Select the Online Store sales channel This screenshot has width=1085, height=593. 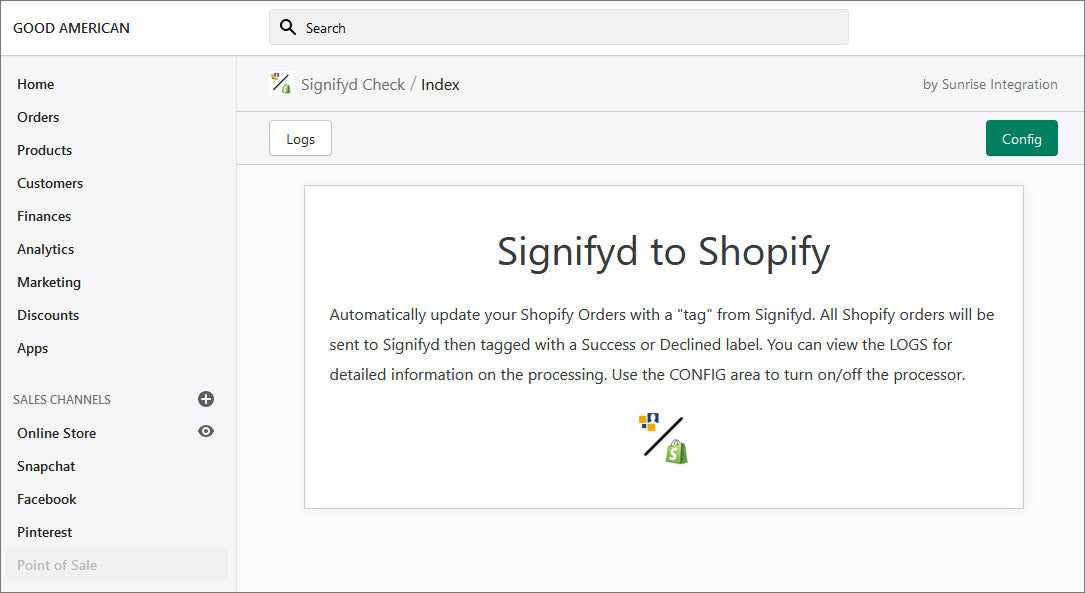56,433
